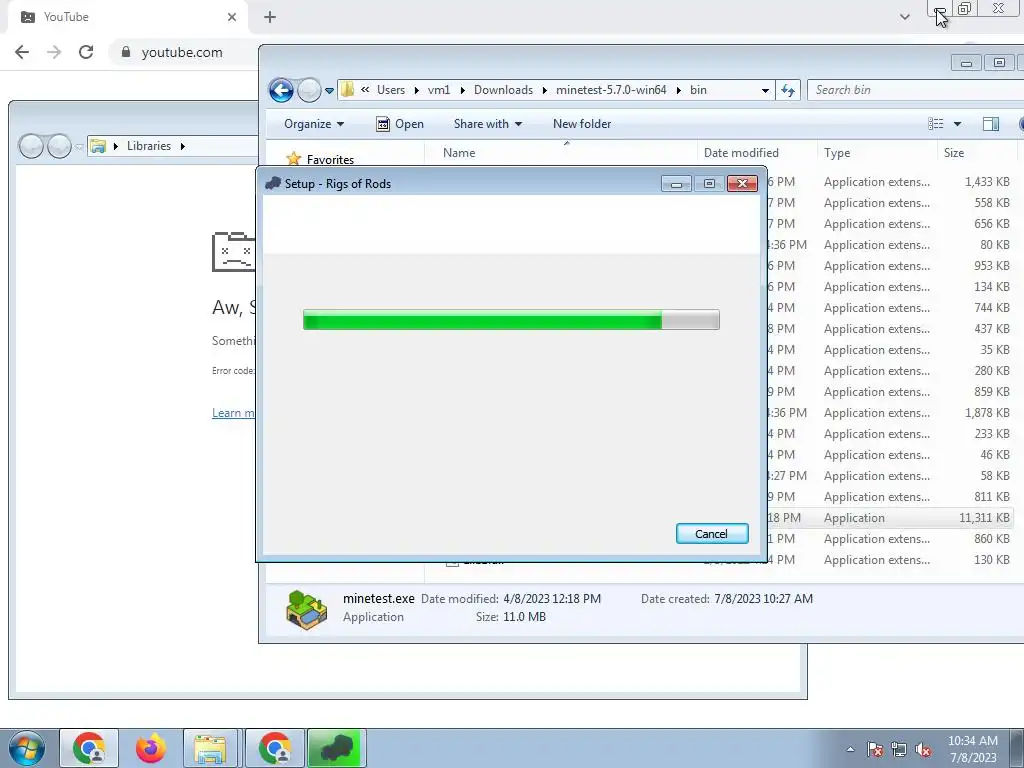Go forward in the bin Explorer window
This screenshot has width=1024, height=768.
pos(309,90)
